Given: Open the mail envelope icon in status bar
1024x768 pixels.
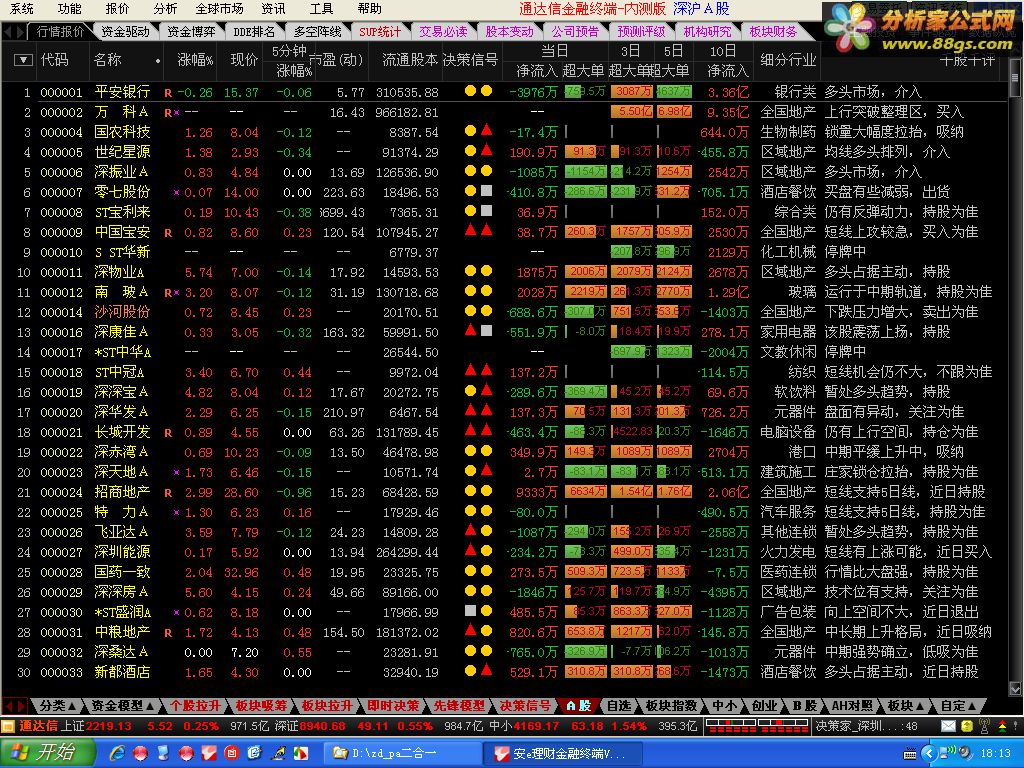Looking at the screenshot, I should point(948,726).
